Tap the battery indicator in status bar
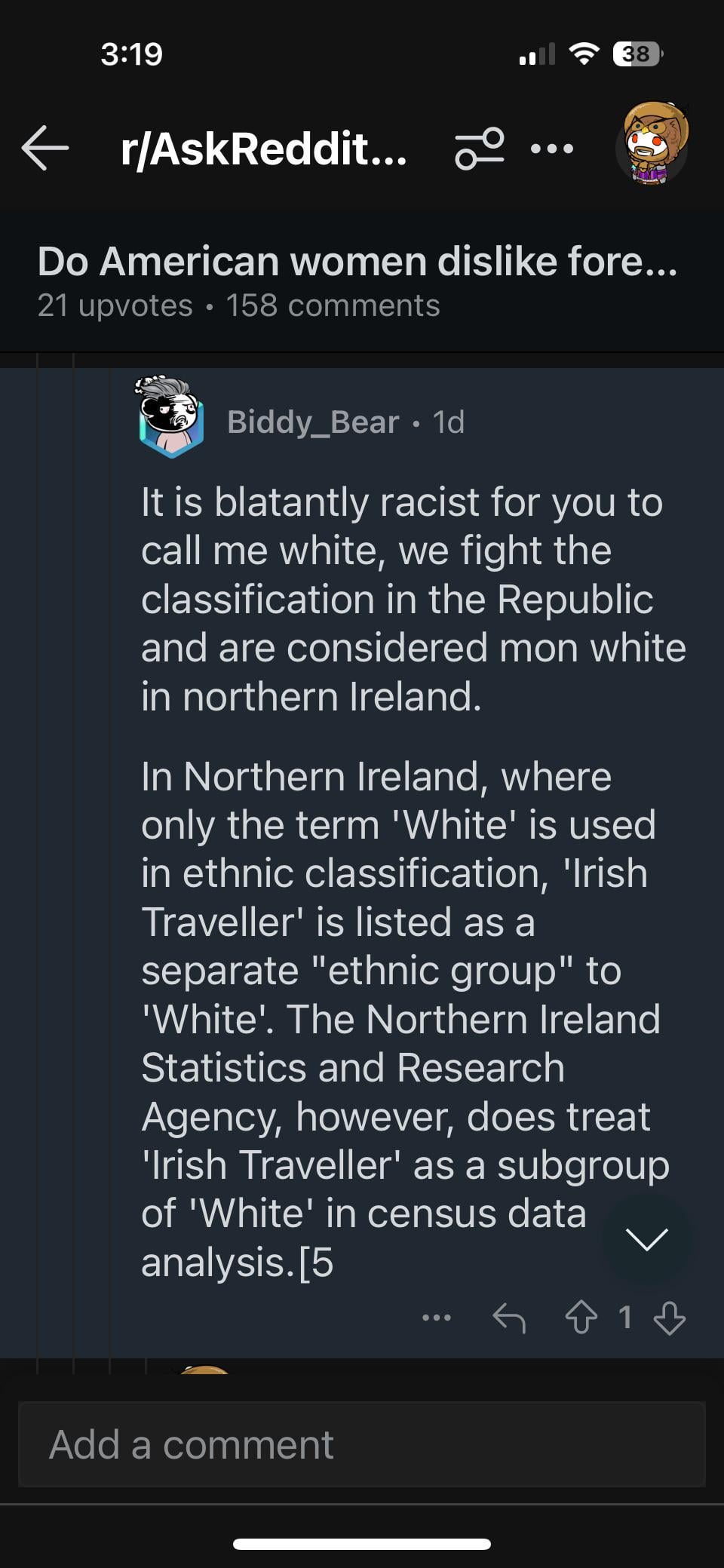 pyautogui.click(x=637, y=54)
